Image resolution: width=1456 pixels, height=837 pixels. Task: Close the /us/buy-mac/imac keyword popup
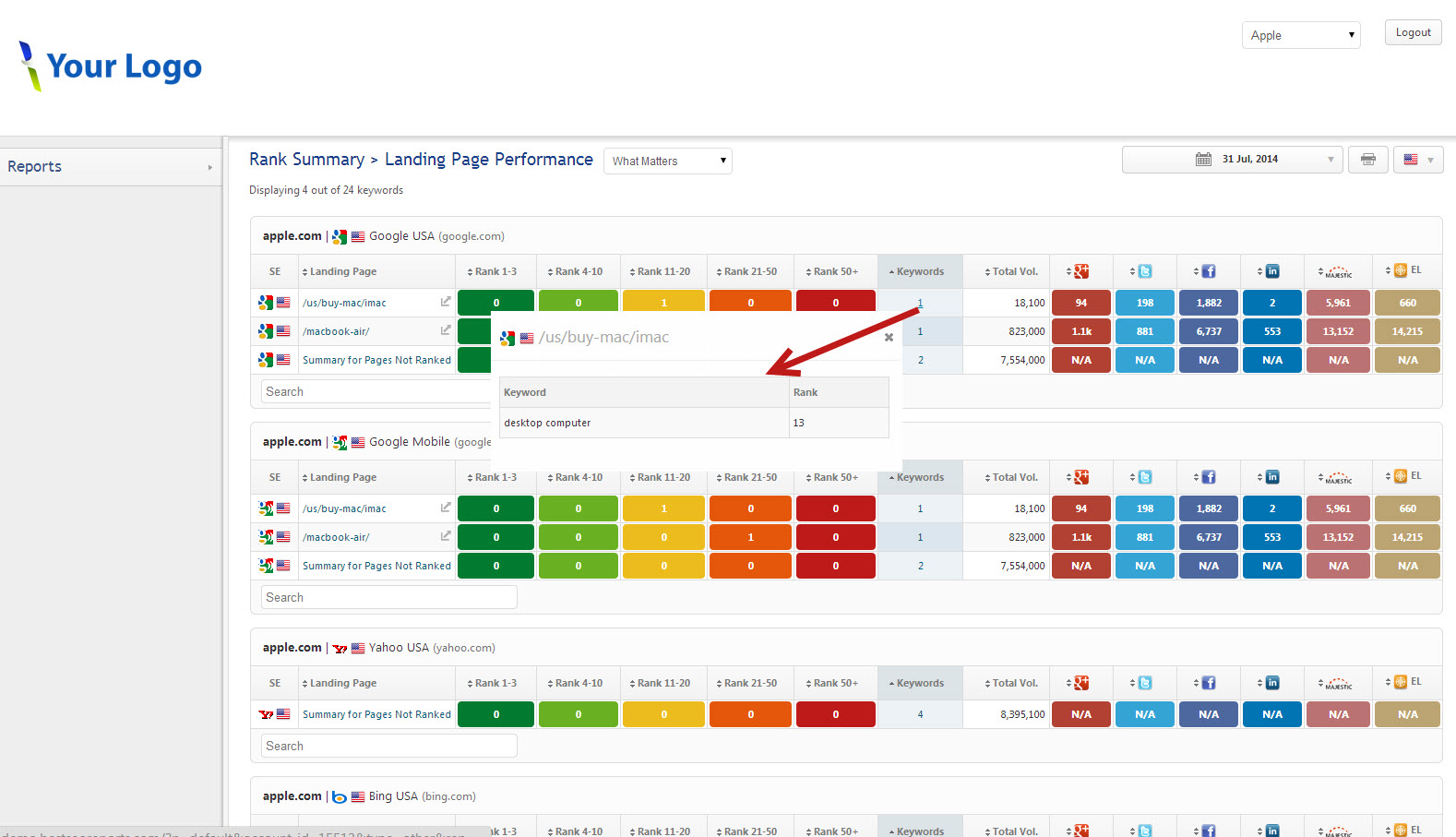(889, 338)
